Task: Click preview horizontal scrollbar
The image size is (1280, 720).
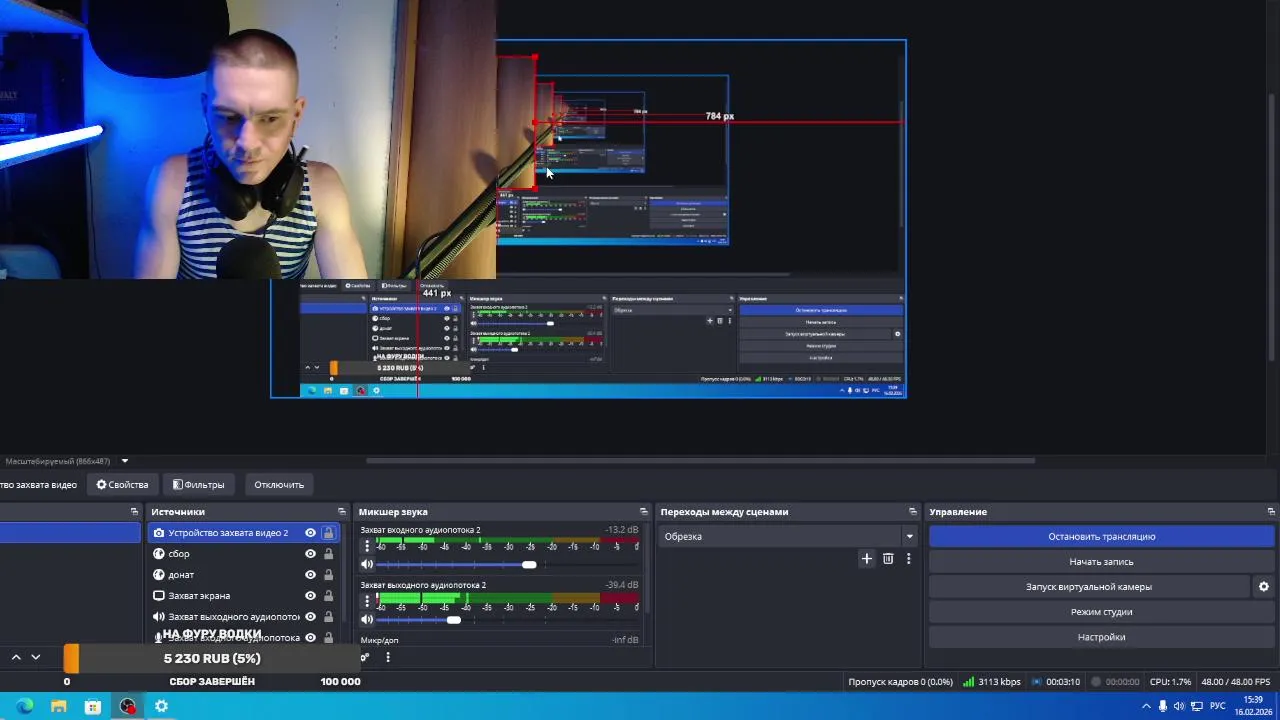Action: click(x=700, y=461)
